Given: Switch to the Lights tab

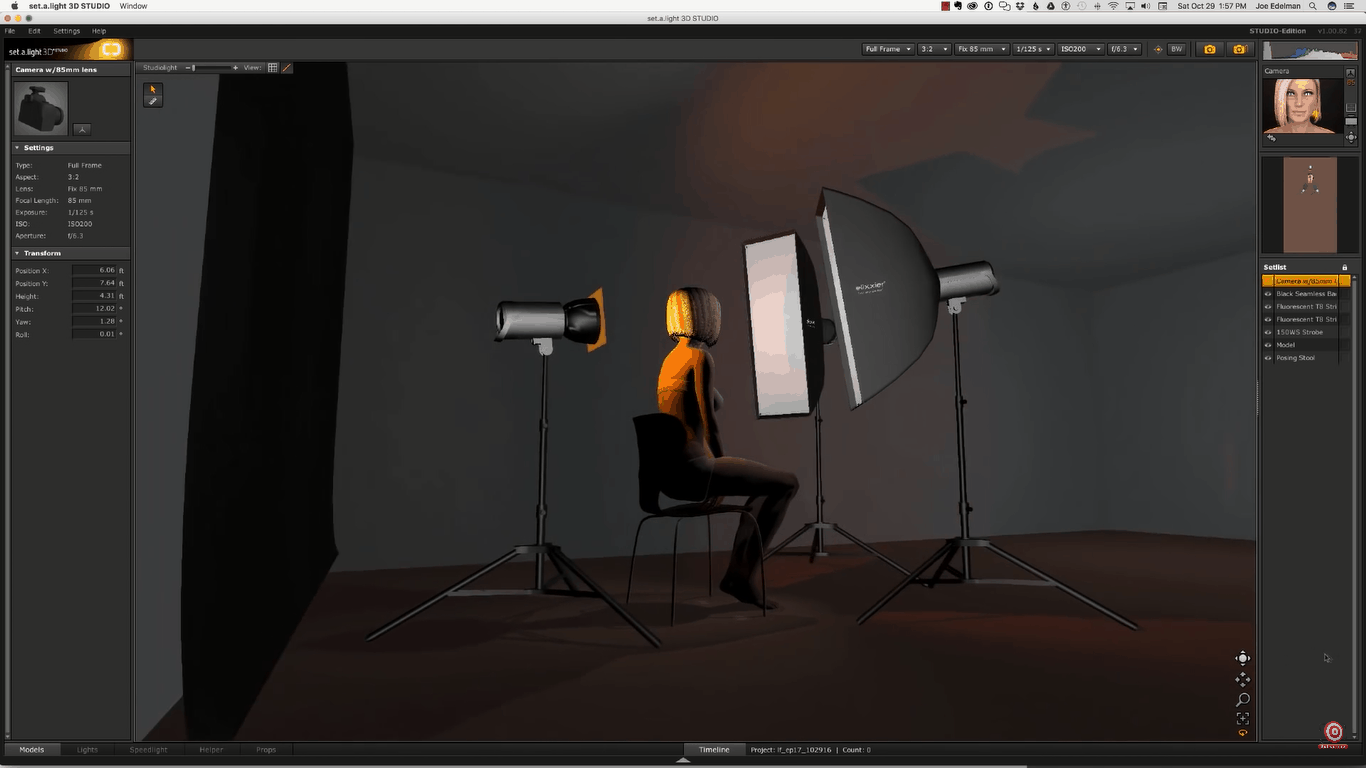Looking at the screenshot, I should click(88, 749).
